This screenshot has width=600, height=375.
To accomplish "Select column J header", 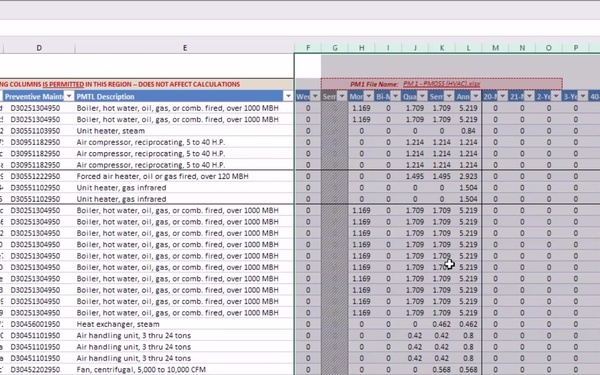I will click(x=415, y=48).
